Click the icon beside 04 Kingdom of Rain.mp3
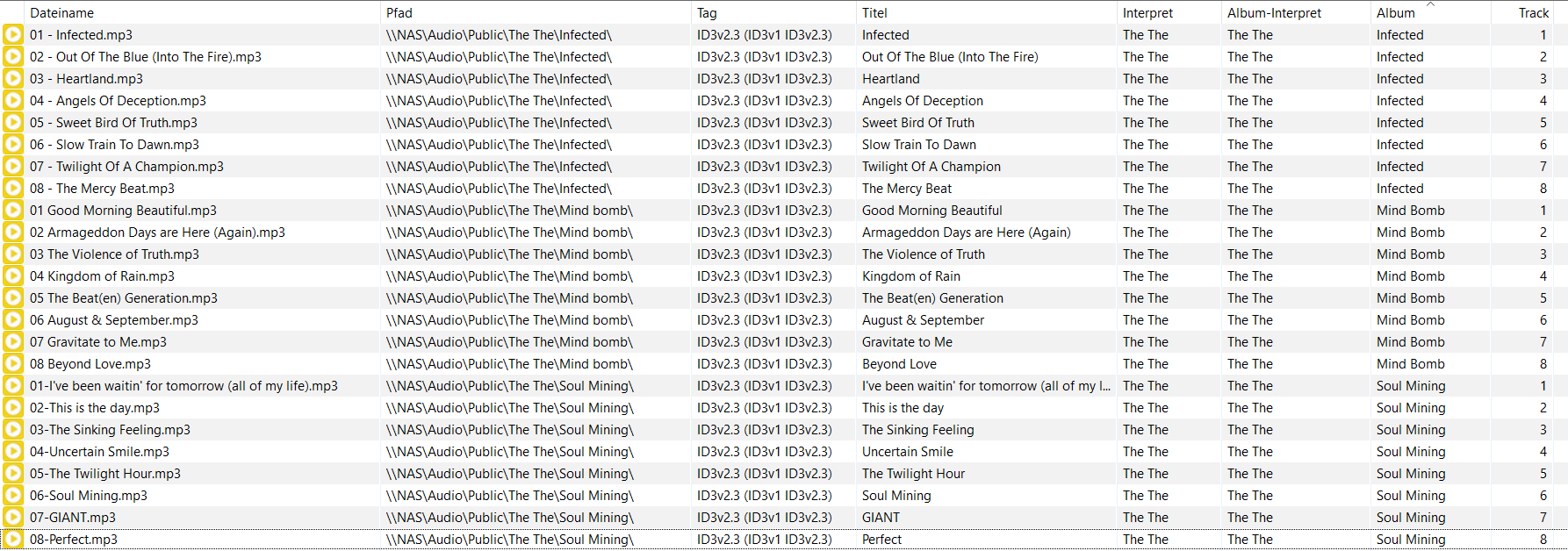Image resolution: width=1568 pixels, height=551 pixels. pos(13,276)
